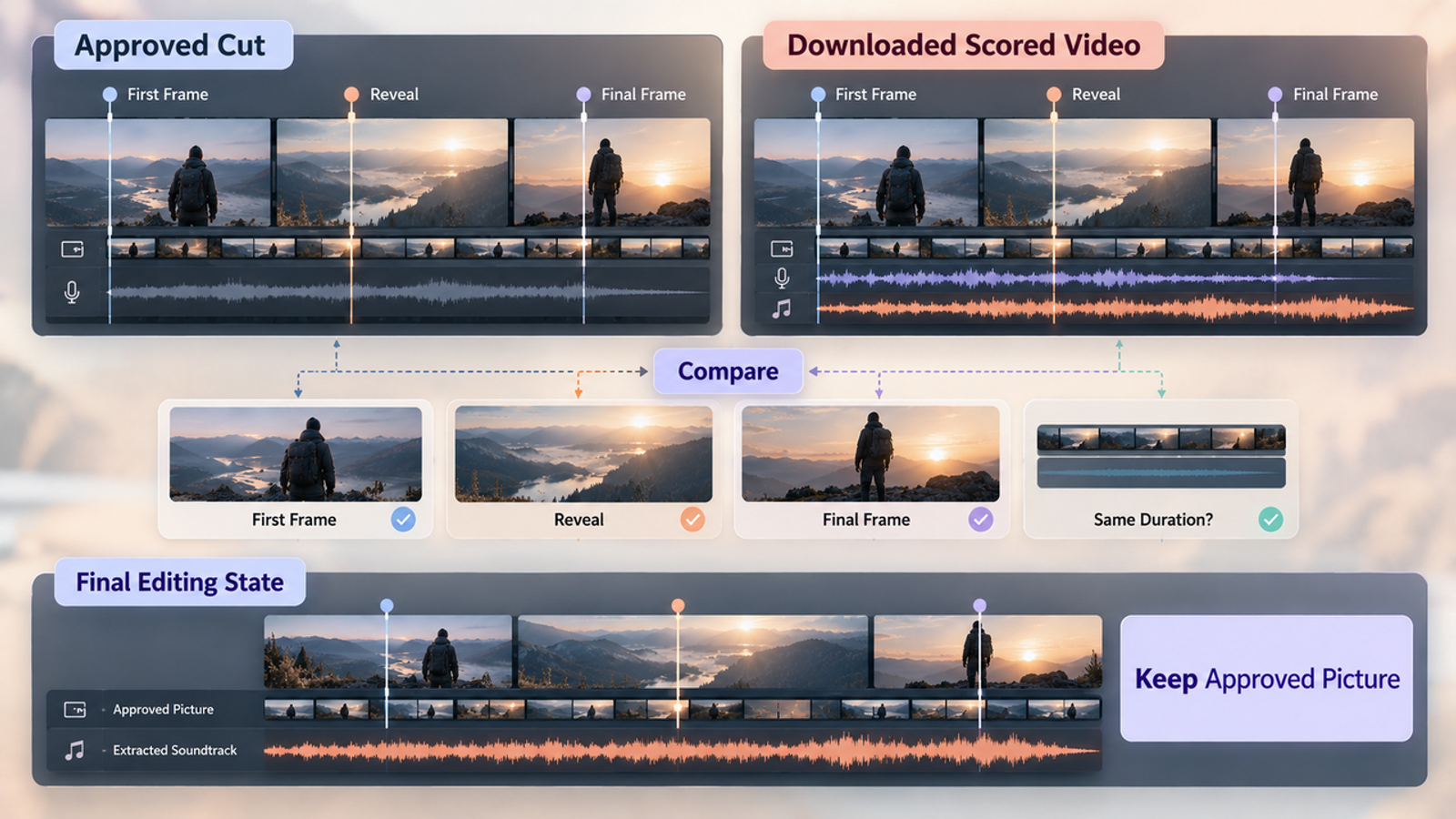Click the Extracted Soundtrack music note icon

[x=75, y=750]
